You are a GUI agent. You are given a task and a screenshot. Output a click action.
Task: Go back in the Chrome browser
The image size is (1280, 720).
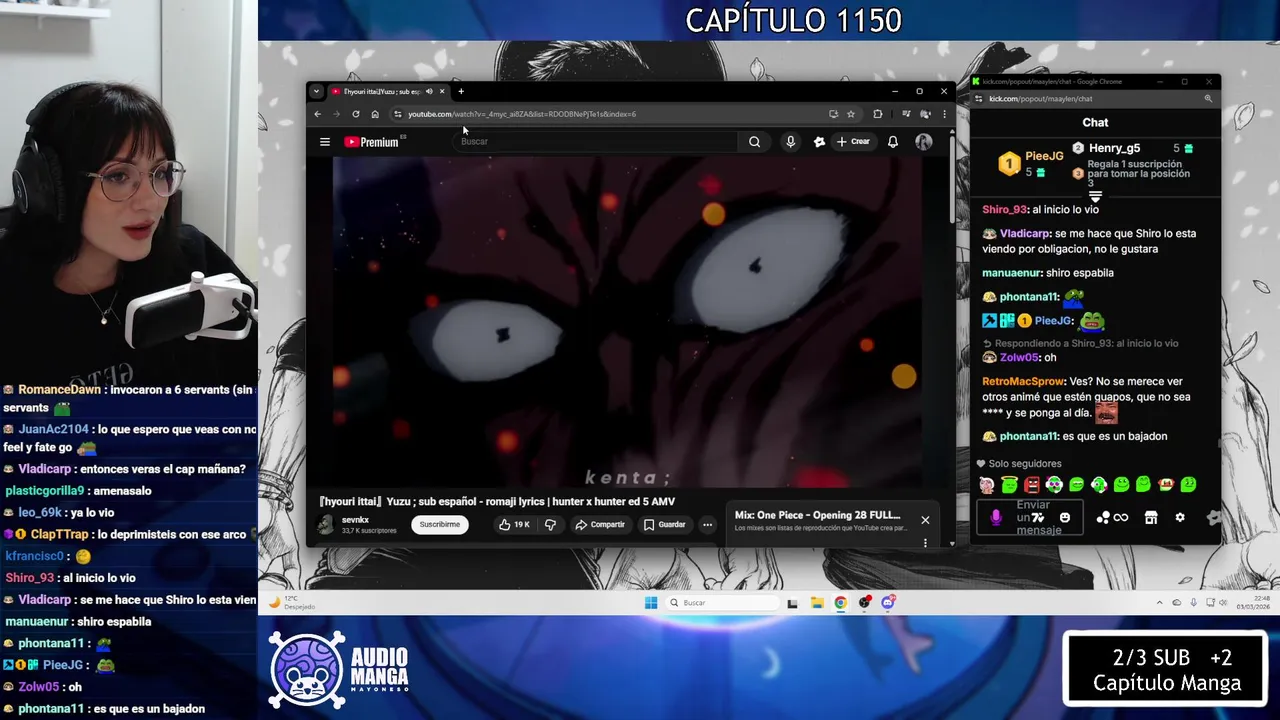[x=318, y=114]
